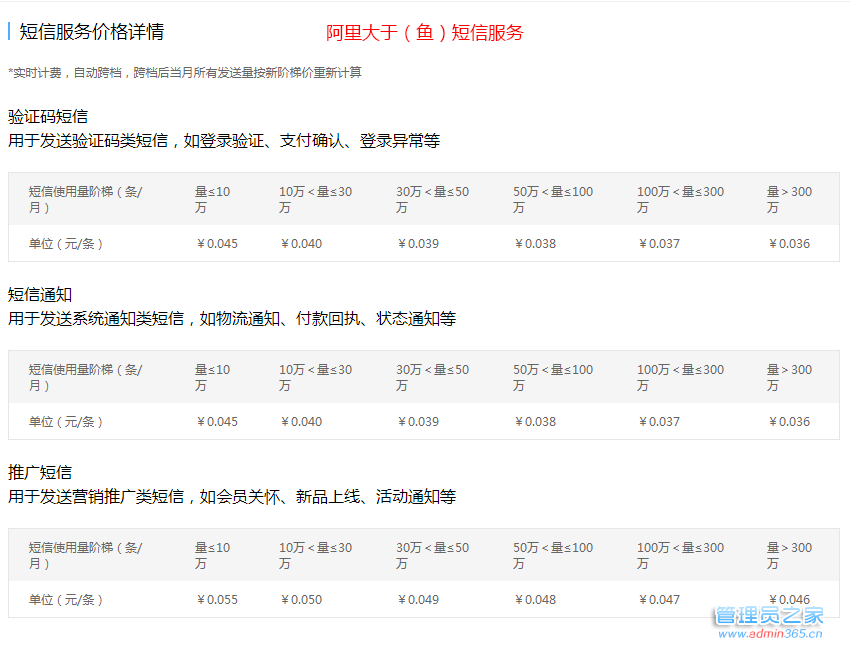Click the ¥0.046 price in 推广短信 table
850x650 pixels.
[x=789, y=600]
